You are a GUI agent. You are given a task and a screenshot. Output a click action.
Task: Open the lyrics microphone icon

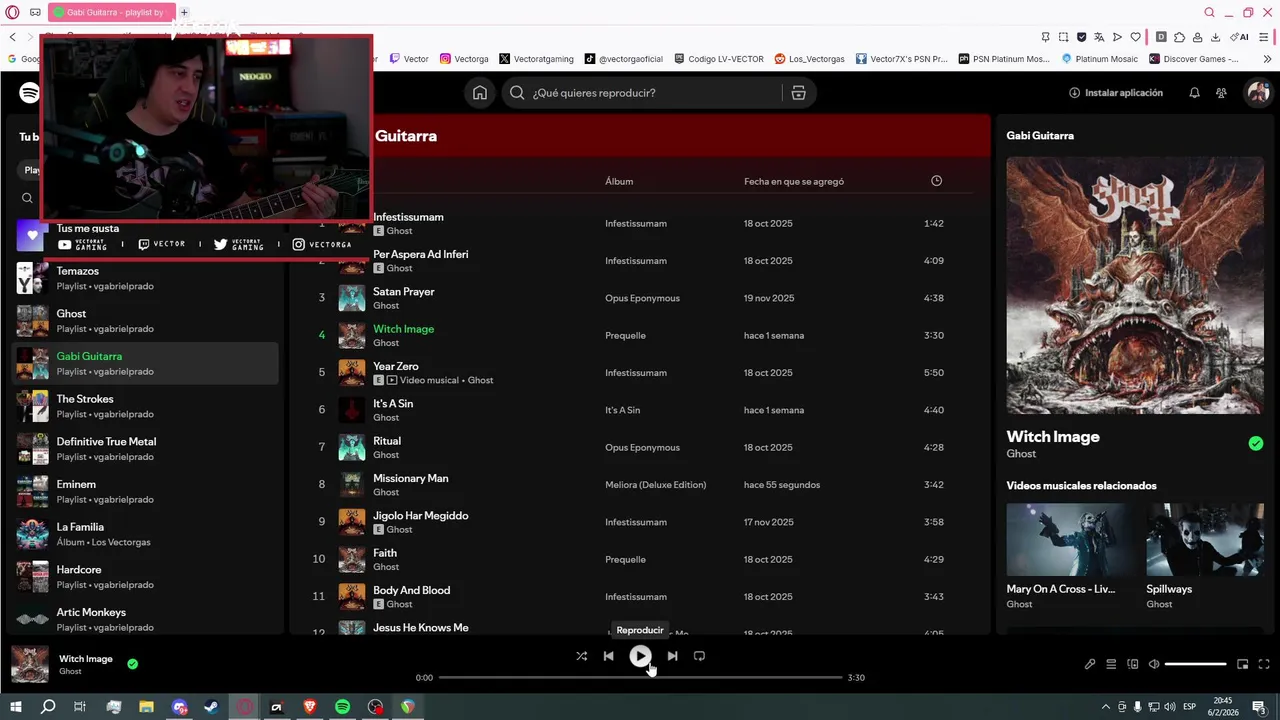click(x=1090, y=664)
